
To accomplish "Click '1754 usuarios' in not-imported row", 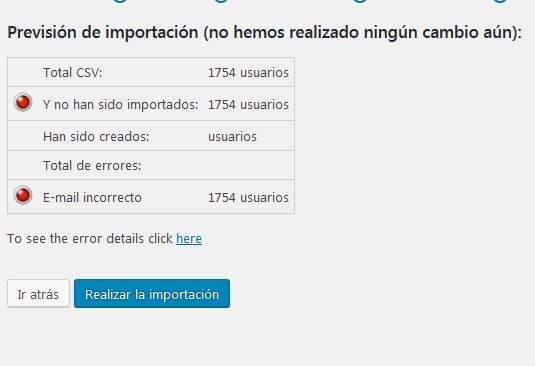I will pyautogui.click(x=248, y=104).
